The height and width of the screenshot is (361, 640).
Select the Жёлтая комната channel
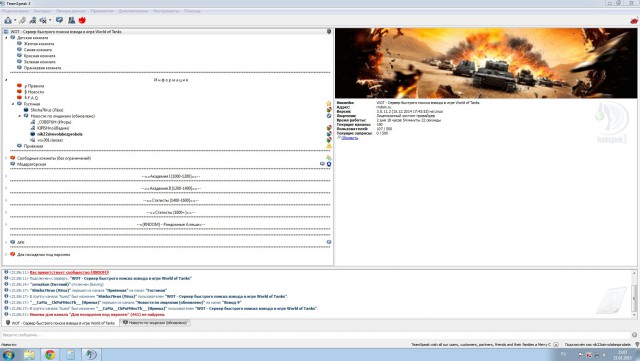pyautogui.click(x=39, y=44)
